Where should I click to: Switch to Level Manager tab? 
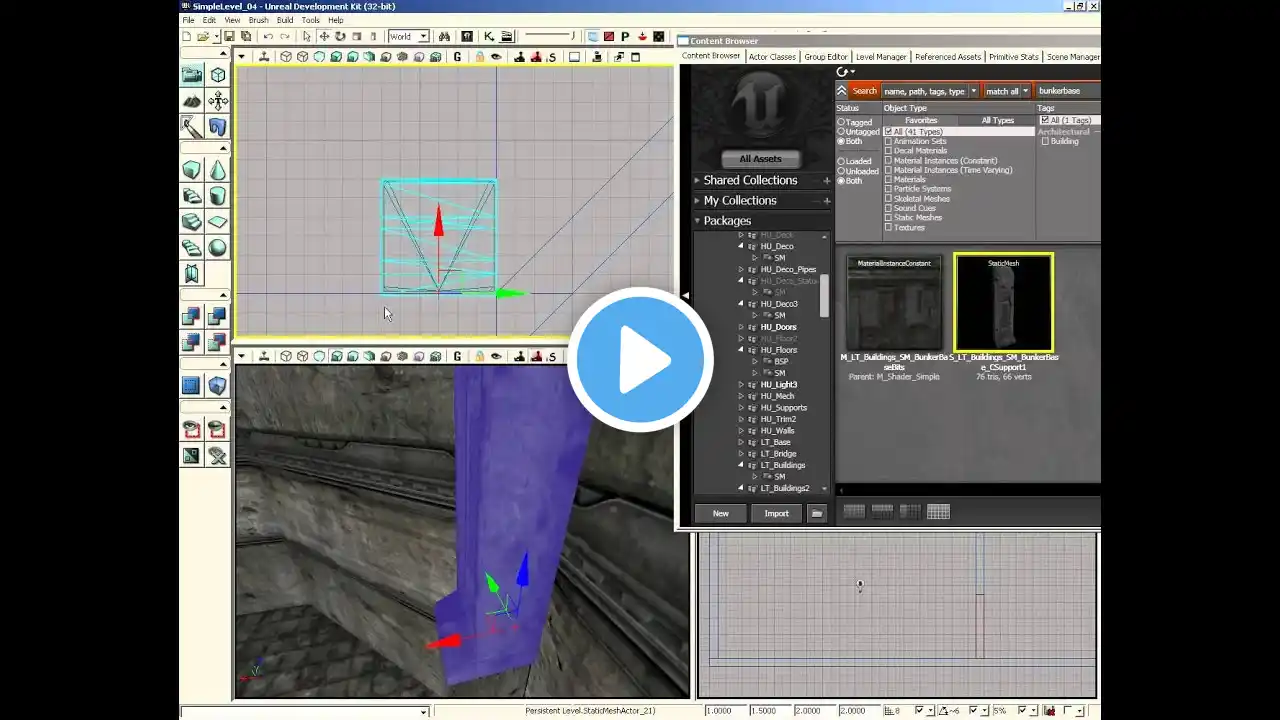click(881, 57)
